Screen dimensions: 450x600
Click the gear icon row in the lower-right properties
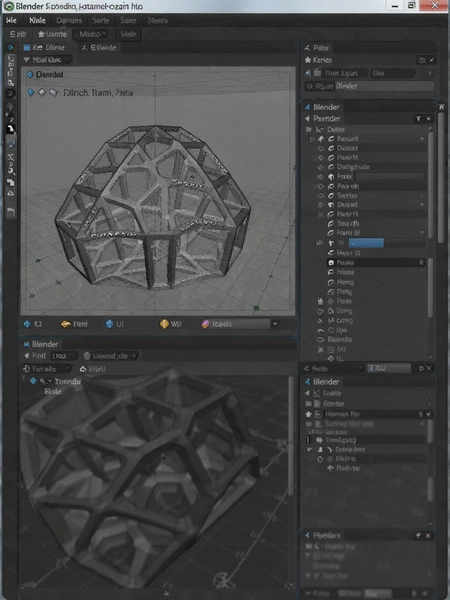pyautogui.click(x=367, y=440)
